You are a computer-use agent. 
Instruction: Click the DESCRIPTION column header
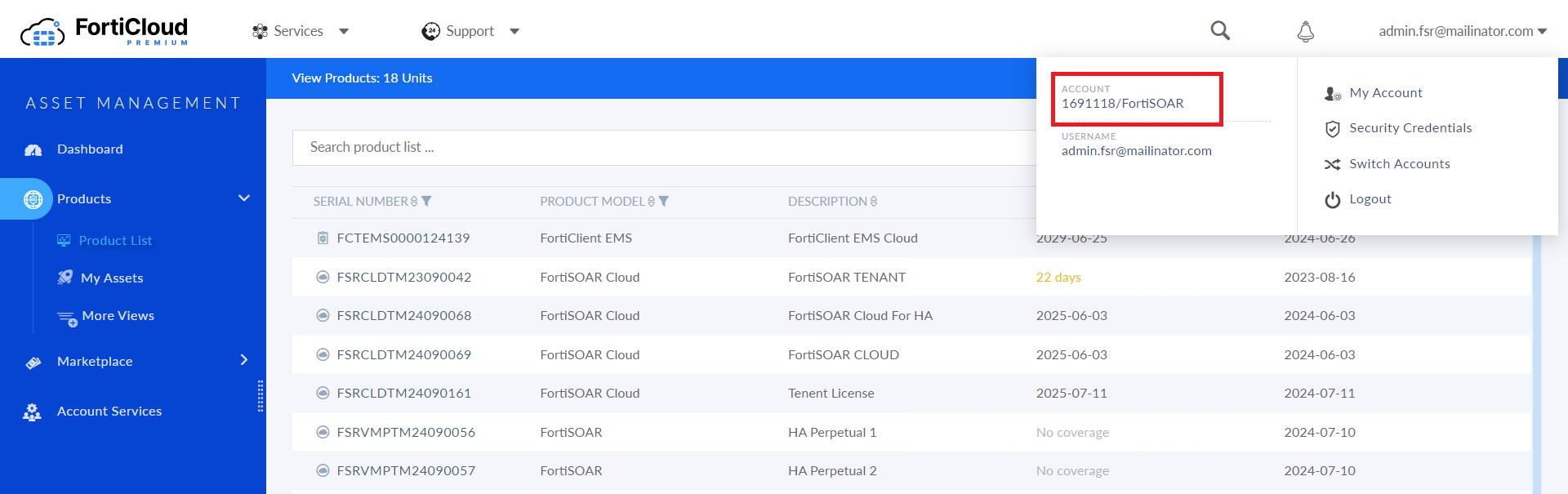click(827, 202)
